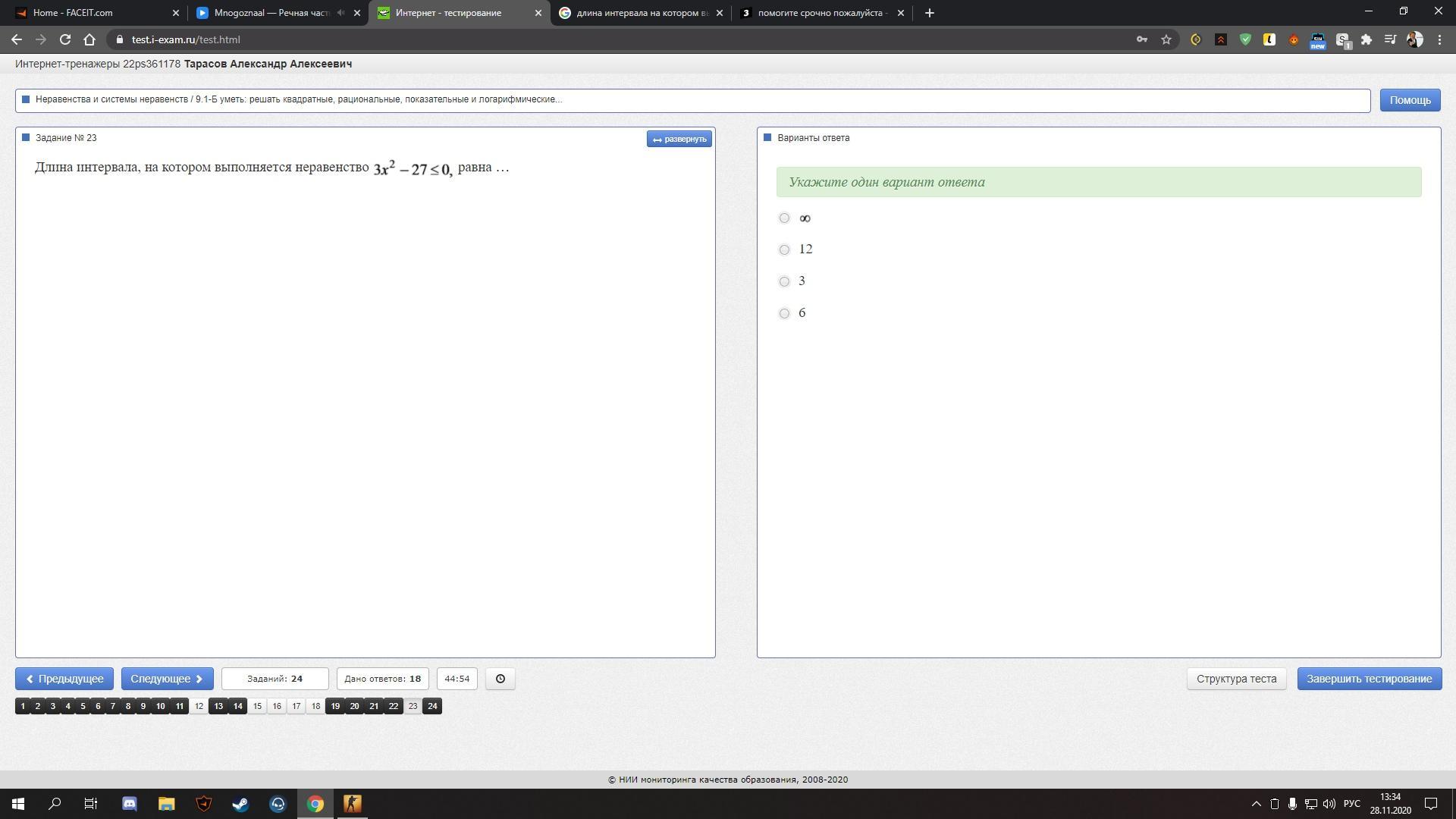Screen dimensions: 1456x819
Task: Click the home icon in browser toolbar
Action: pyautogui.click(x=89, y=39)
